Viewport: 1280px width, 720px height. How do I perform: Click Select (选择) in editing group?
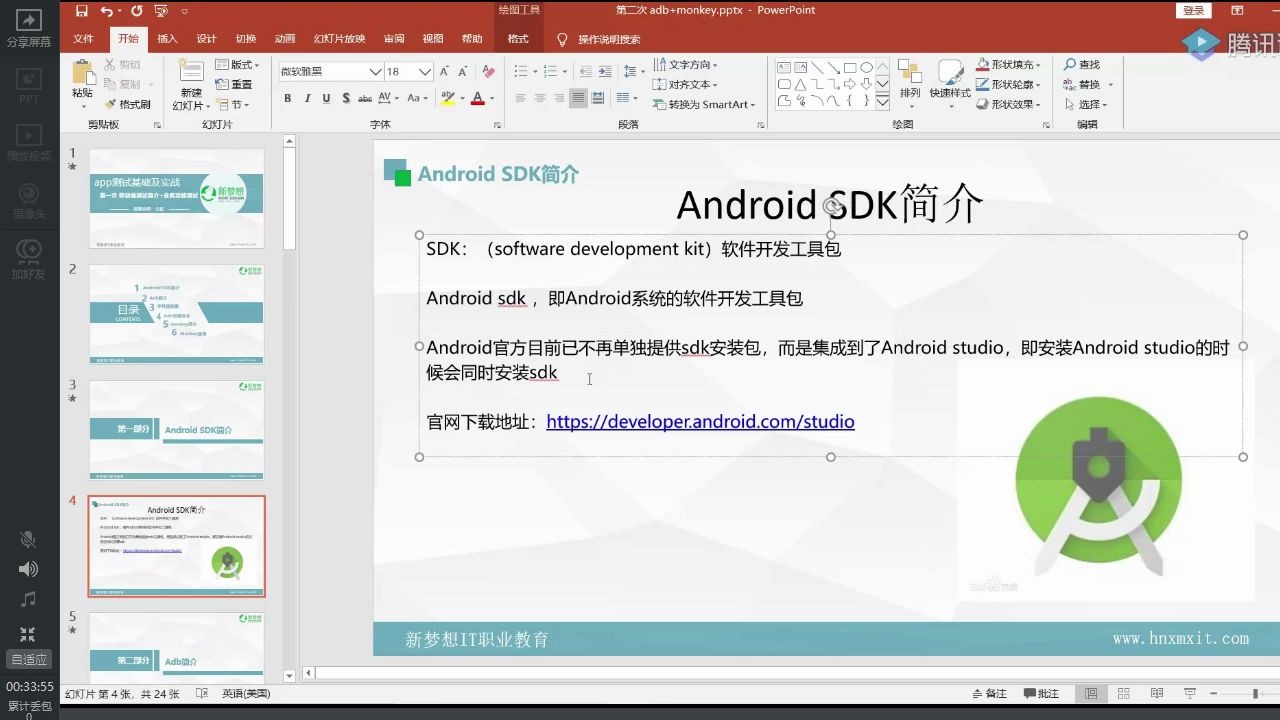(1088, 105)
